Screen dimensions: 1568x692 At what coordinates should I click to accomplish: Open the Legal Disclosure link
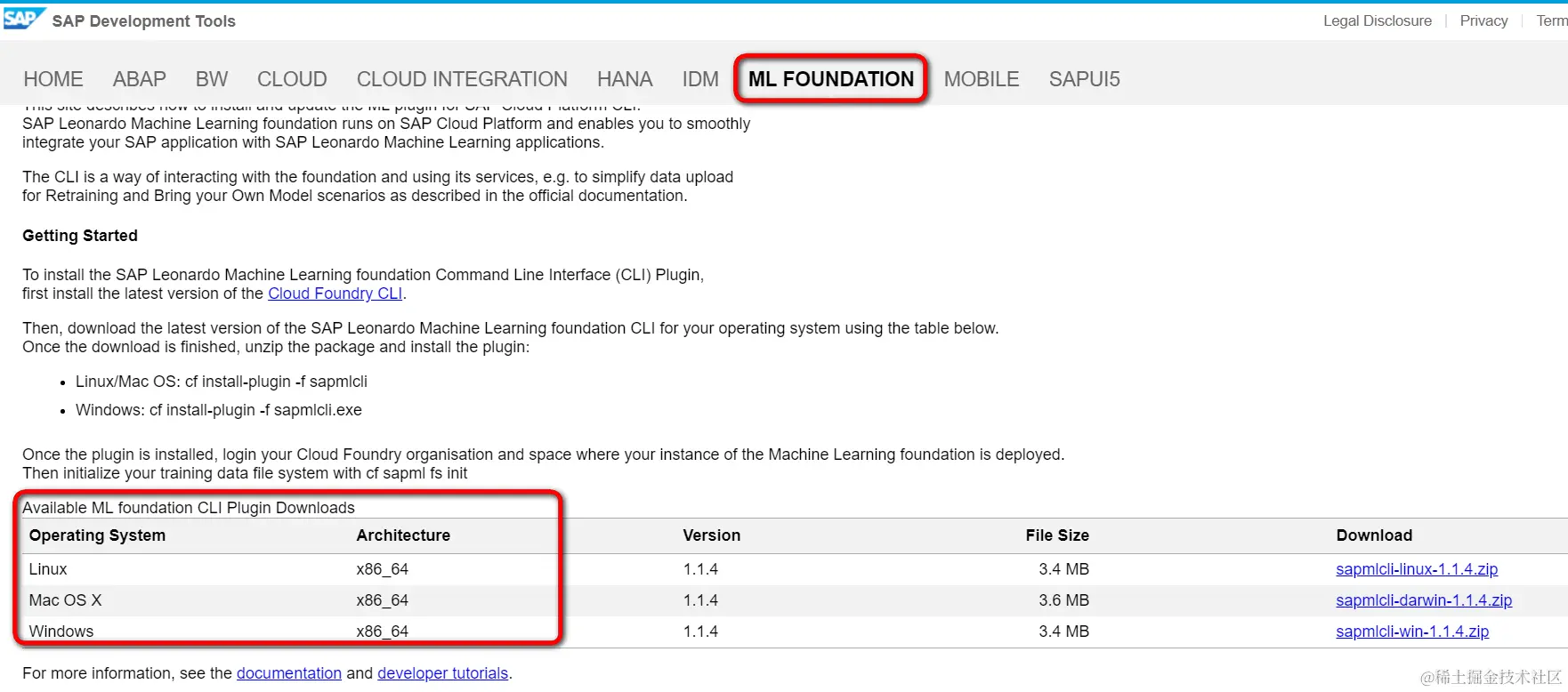click(x=1378, y=20)
